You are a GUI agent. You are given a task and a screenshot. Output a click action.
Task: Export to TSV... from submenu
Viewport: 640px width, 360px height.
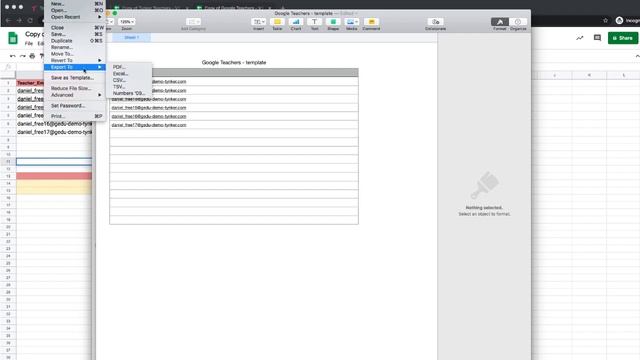[x=129, y=87]
